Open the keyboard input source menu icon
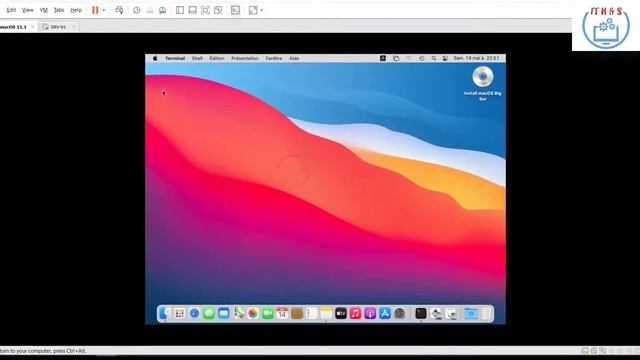 pos(383,58)
